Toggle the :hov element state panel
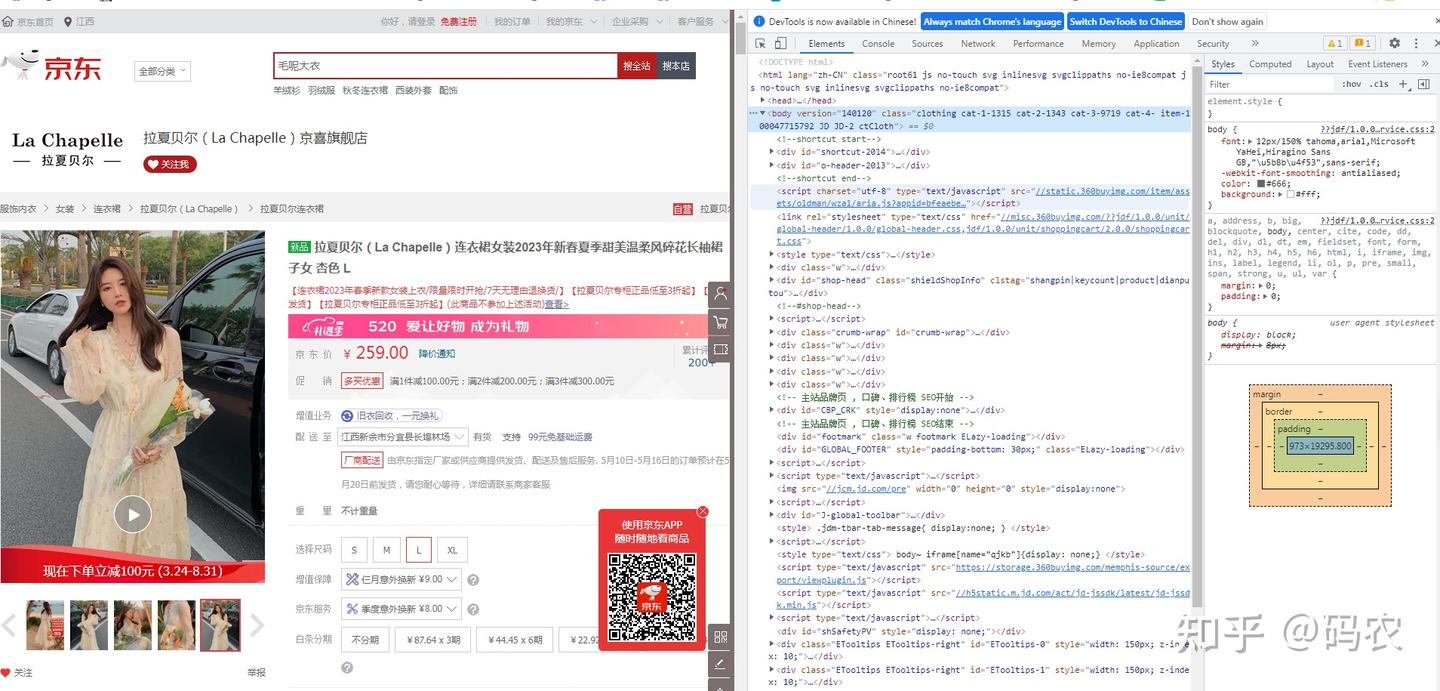This screenshot has height=691, width=1440. [1352, 84]
